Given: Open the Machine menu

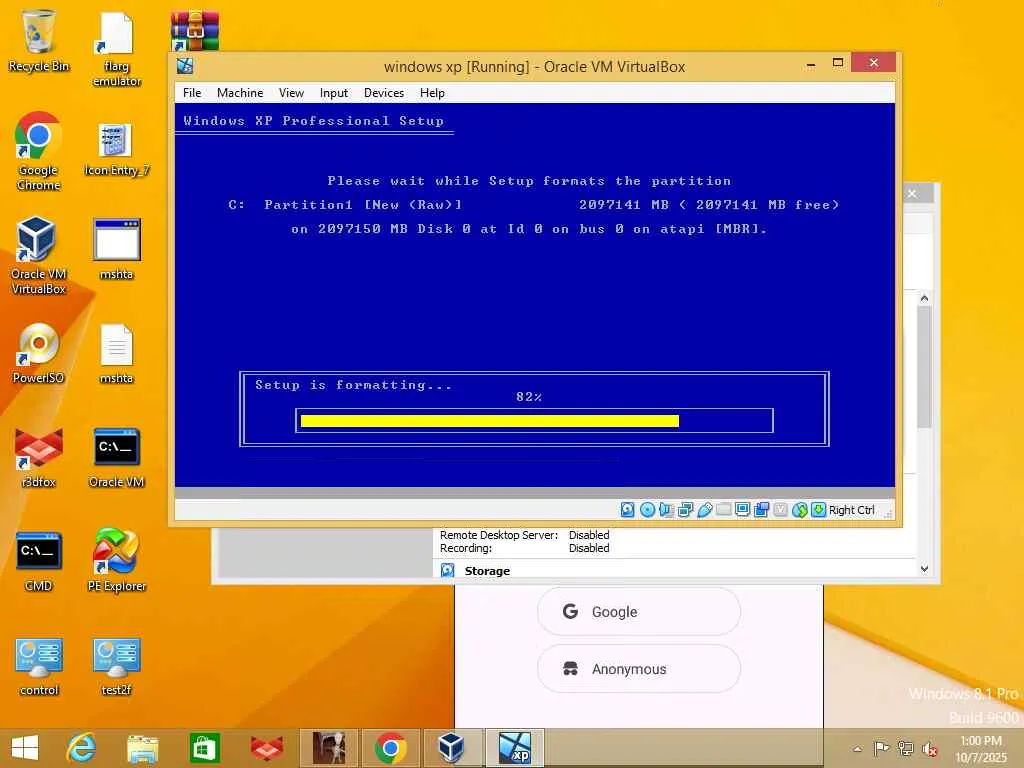Looking at the screenshot, I should point(240,93).
